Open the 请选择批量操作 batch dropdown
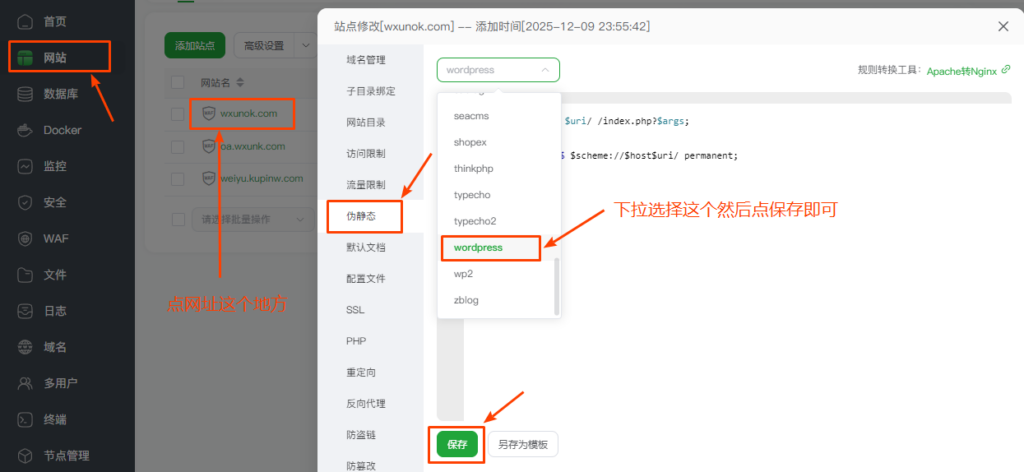This screenshot has width=1024, height=472. tap(253, 219)
